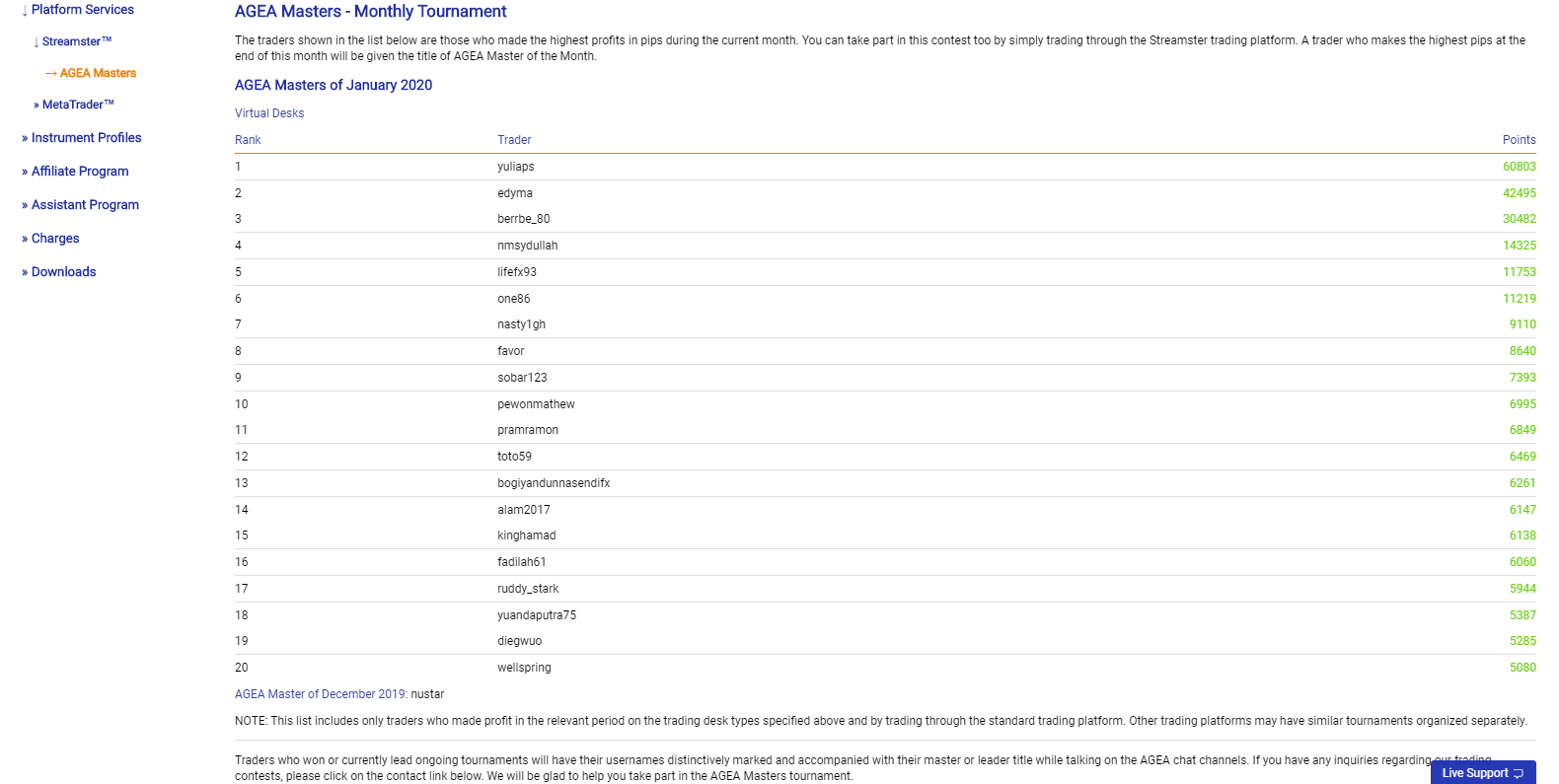This screenshot has height=784, width=1559.
Task: Open the Downloads section
Action: pyautogui.click(x=63, y=272)
